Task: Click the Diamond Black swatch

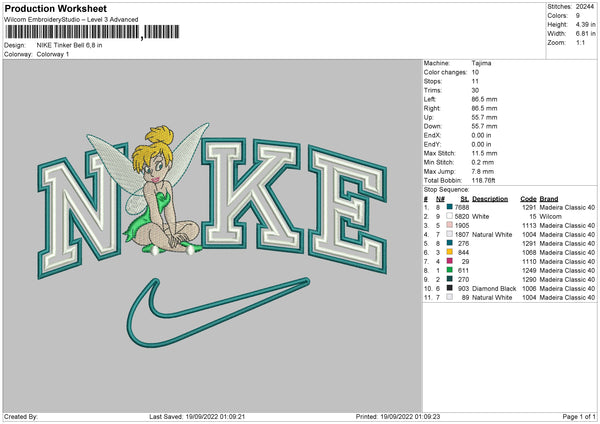Action: tap(449, 288)
